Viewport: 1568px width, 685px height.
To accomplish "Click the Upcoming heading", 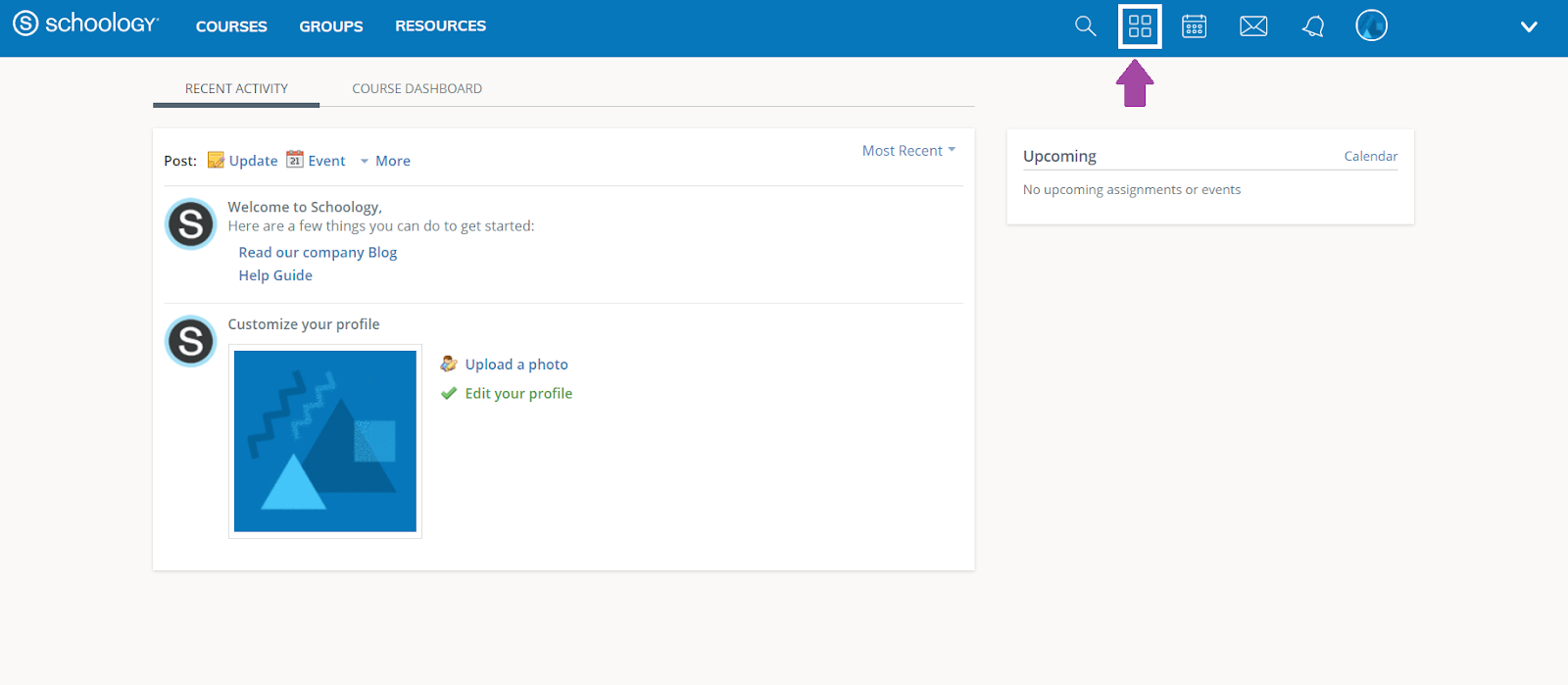I will pos(1059,156).
